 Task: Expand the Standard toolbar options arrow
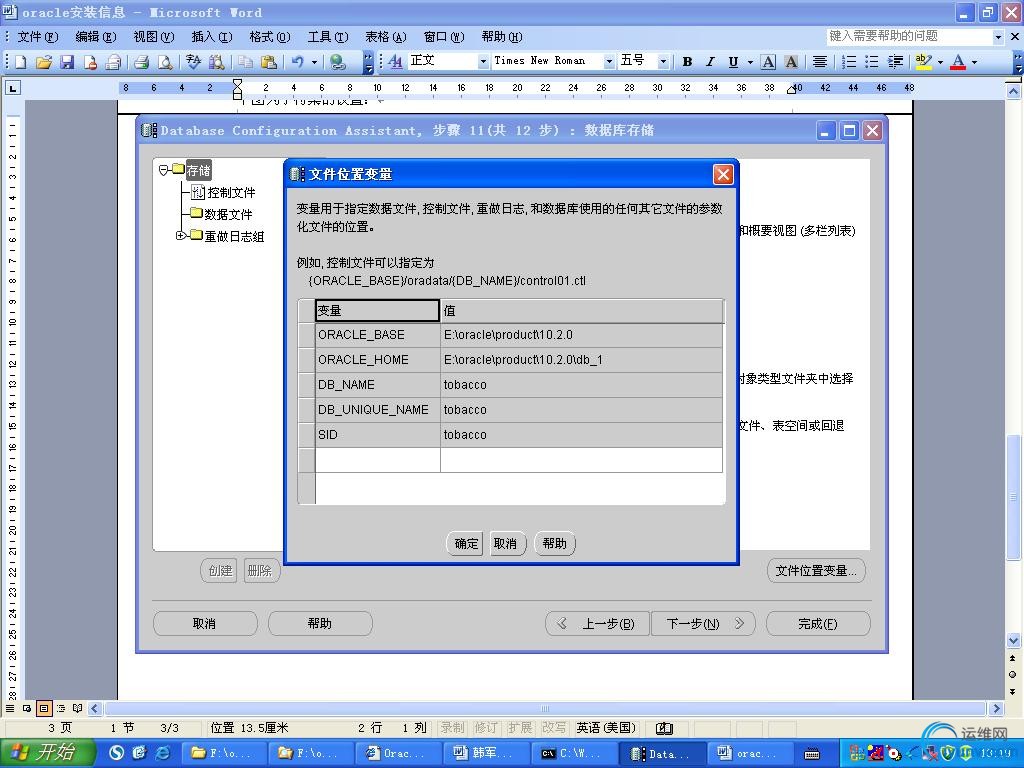tap(368, 62)
